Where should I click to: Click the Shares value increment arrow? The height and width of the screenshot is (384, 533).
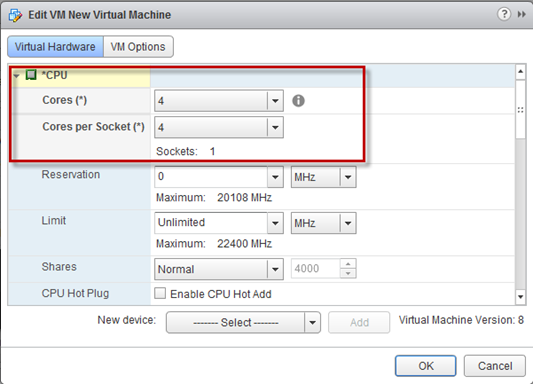[348, 264]
